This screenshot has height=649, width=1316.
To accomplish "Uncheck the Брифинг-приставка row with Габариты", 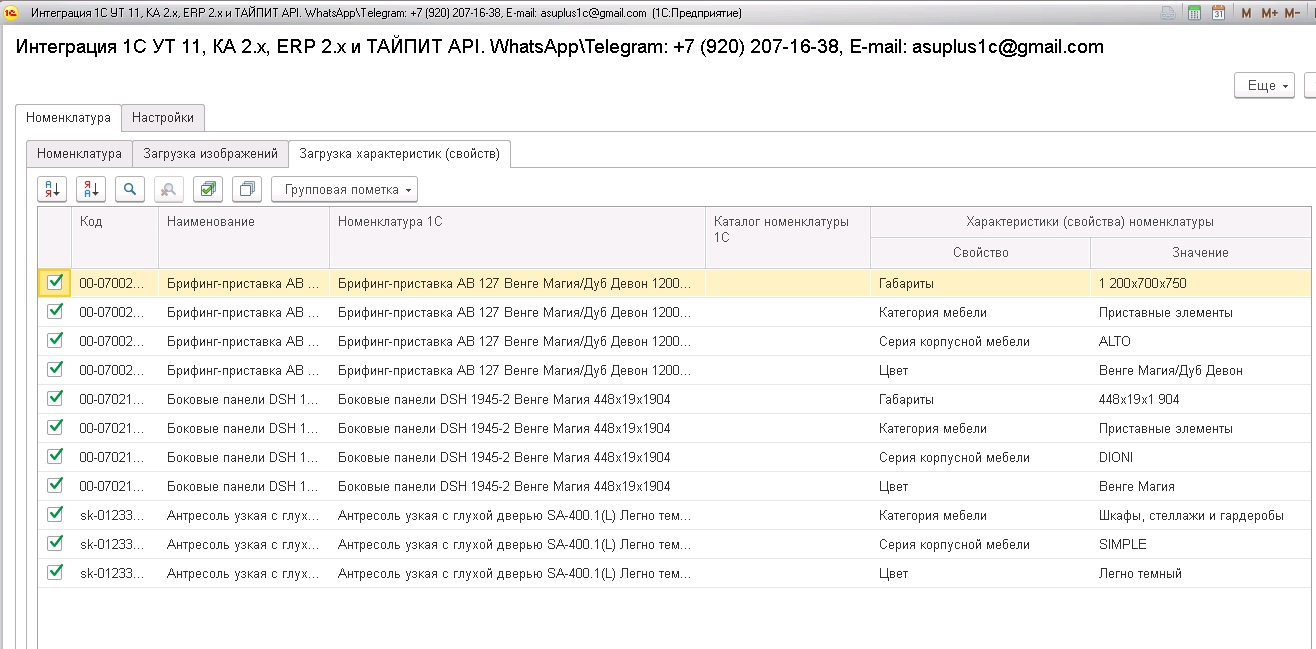I will (x=55, y=282).
